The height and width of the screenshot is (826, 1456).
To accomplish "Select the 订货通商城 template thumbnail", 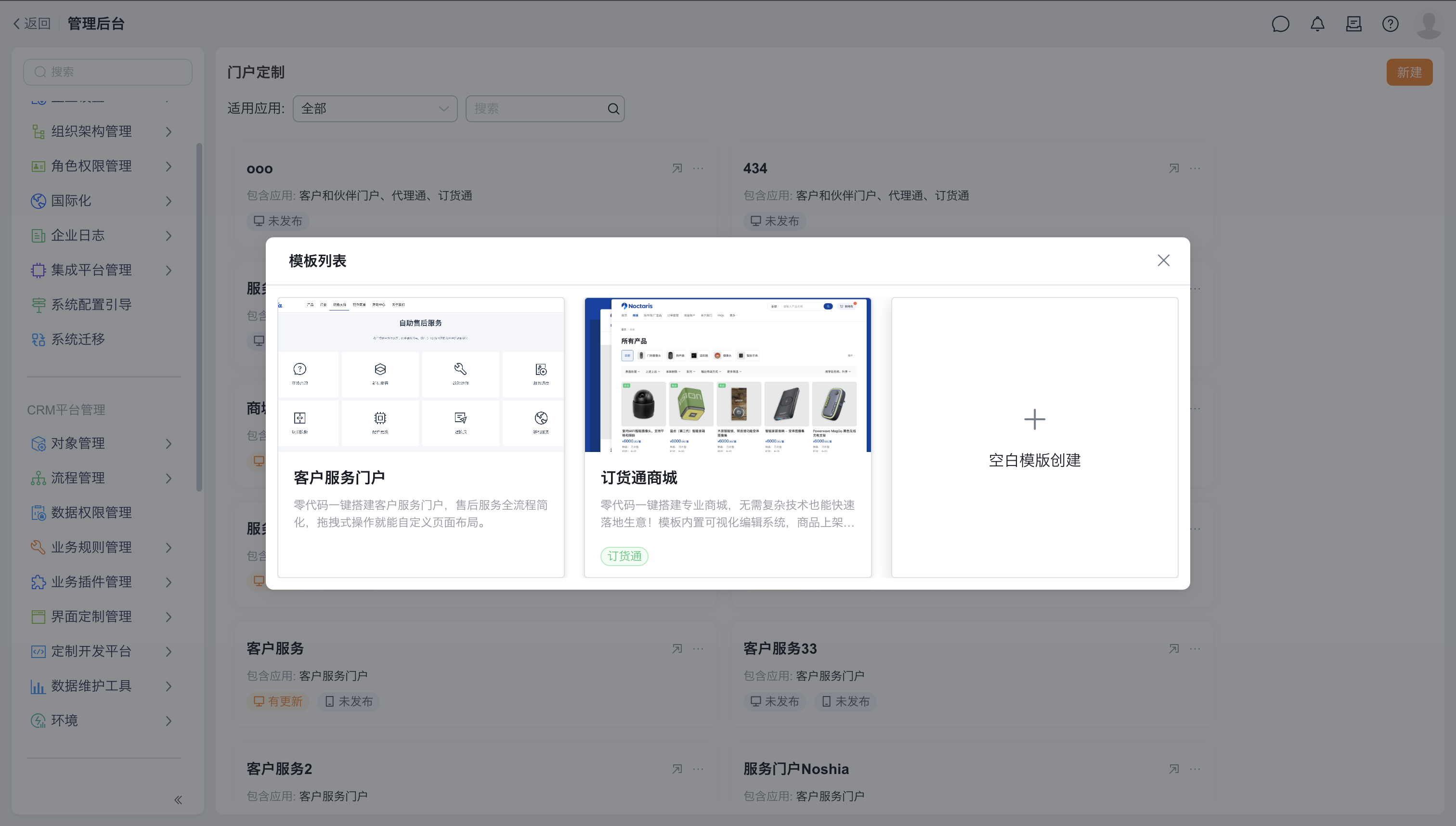I will point(728,375).
